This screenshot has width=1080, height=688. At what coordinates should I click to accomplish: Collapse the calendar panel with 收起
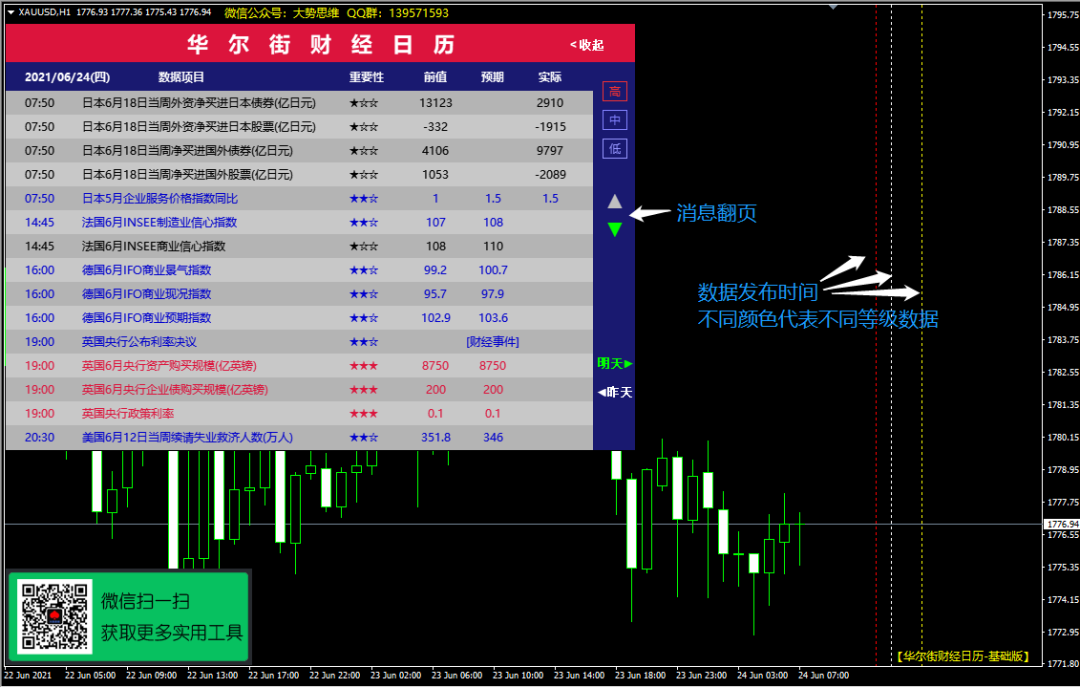coord(587,45)
